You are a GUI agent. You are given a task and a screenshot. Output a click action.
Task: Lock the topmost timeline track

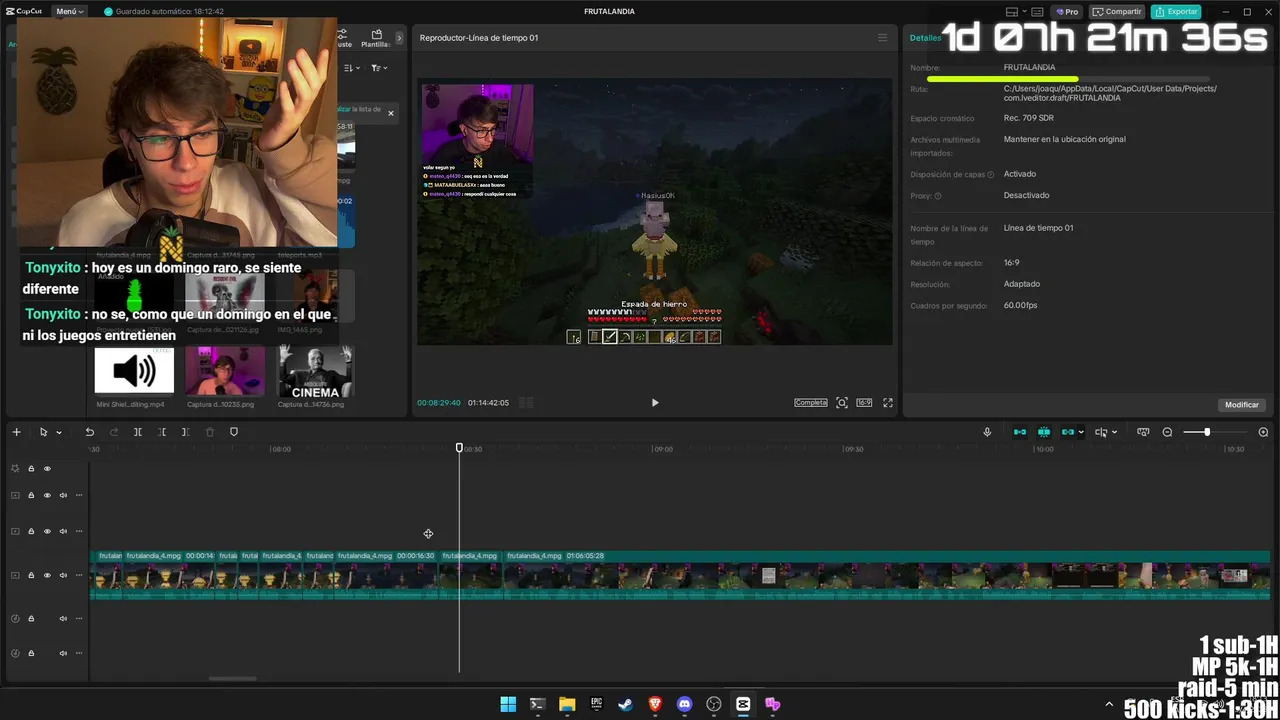click(31, 468)
